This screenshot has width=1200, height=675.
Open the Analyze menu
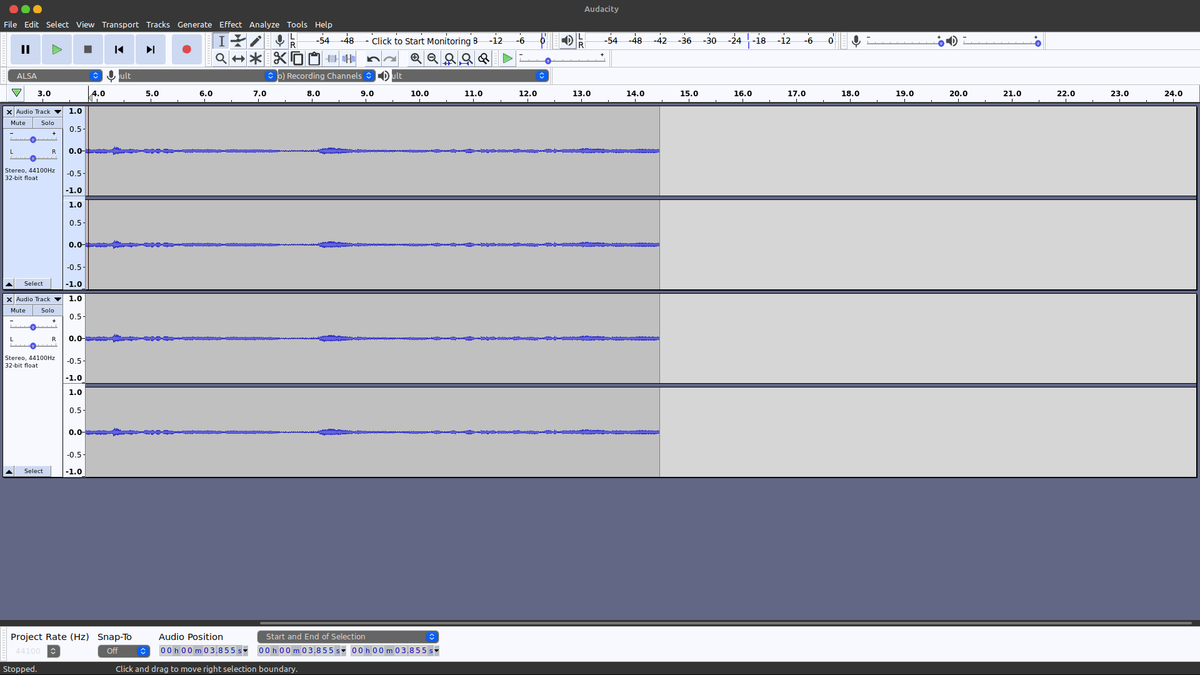[x=264, y=24]
